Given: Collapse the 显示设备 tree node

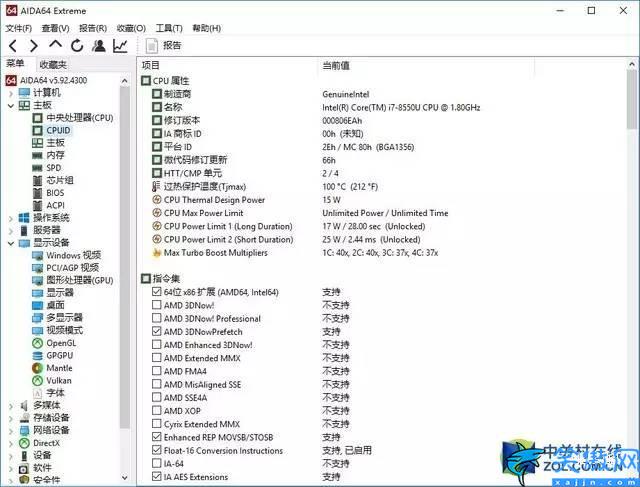Looking at the screenshot, I should [11, 243].
